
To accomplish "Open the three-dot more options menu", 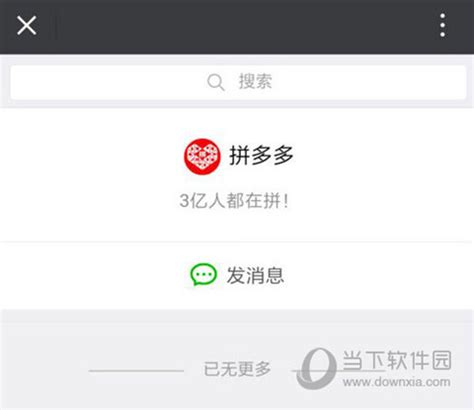I will (x=443, y=25).
